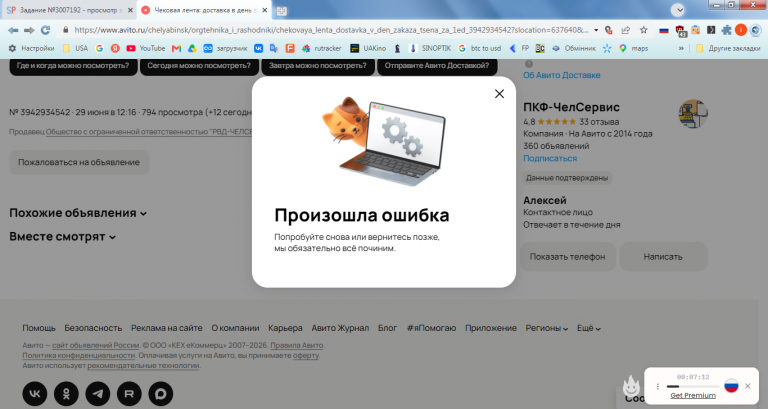Click the padlock site info icon
Image resolution: width=768 pixels, height=409 pixels.
click(x=65, y=30)
